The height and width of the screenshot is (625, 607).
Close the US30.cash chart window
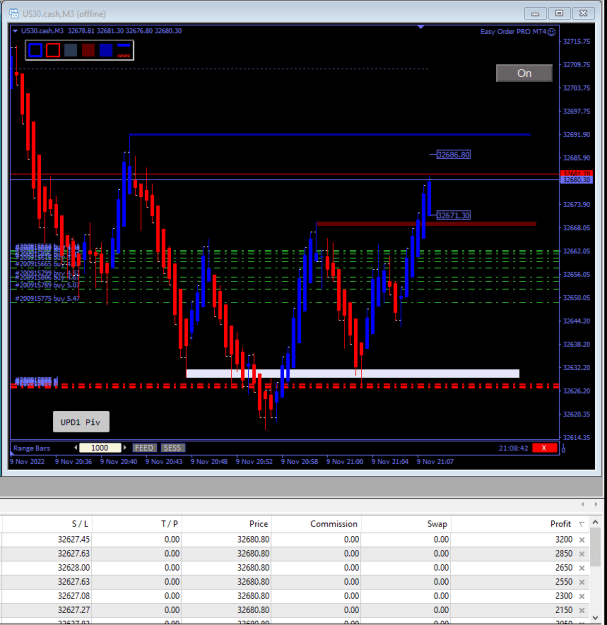(x=583, y=14)
